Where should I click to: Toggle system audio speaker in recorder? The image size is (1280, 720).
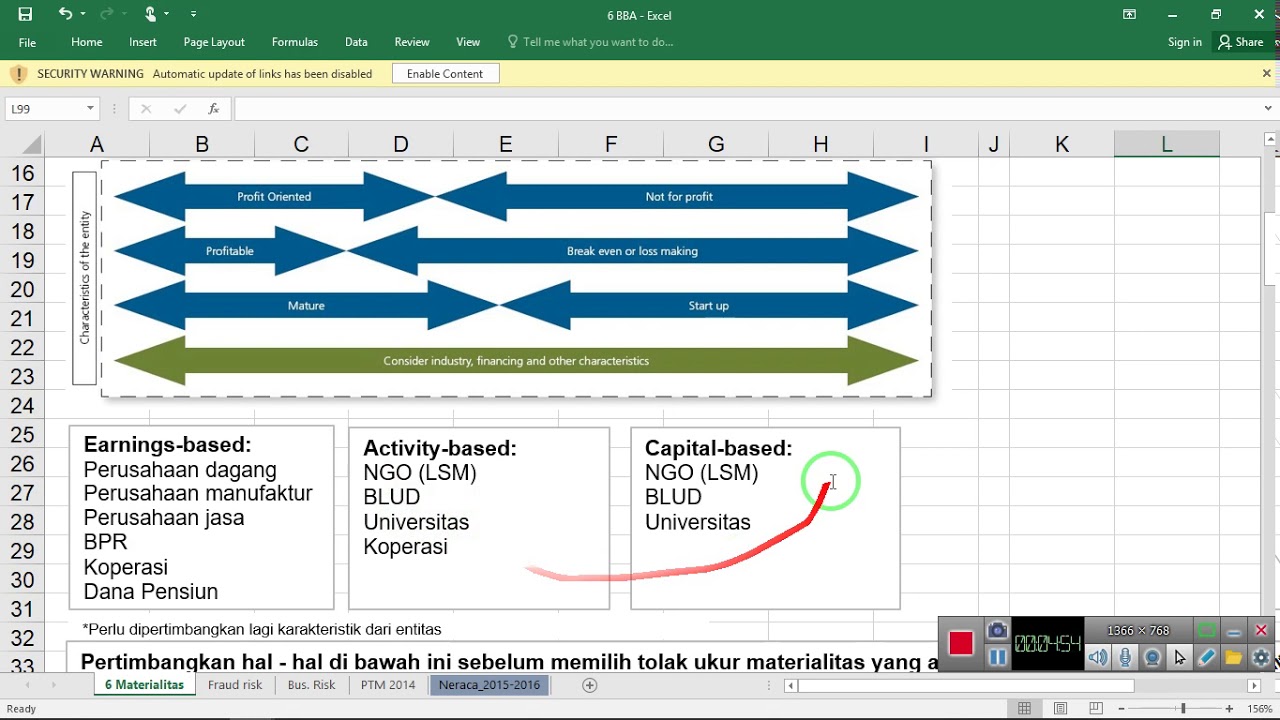pyautogui.click(x=1098, y=657)
